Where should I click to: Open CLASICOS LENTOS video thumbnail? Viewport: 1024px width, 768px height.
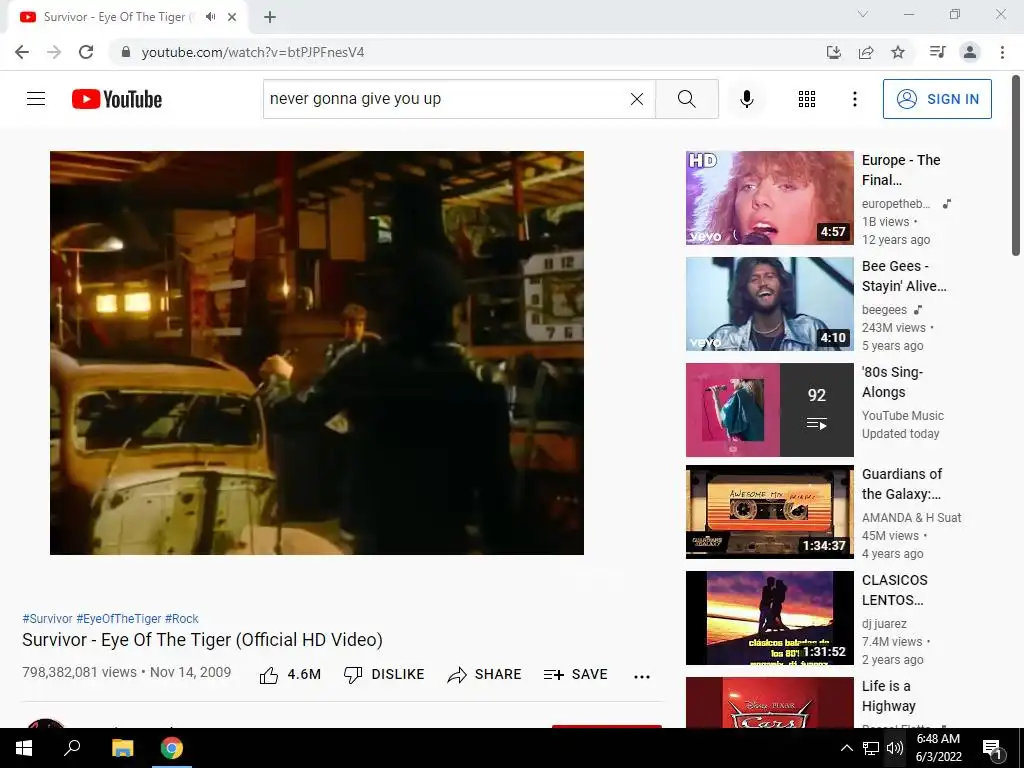coord(769,618)
